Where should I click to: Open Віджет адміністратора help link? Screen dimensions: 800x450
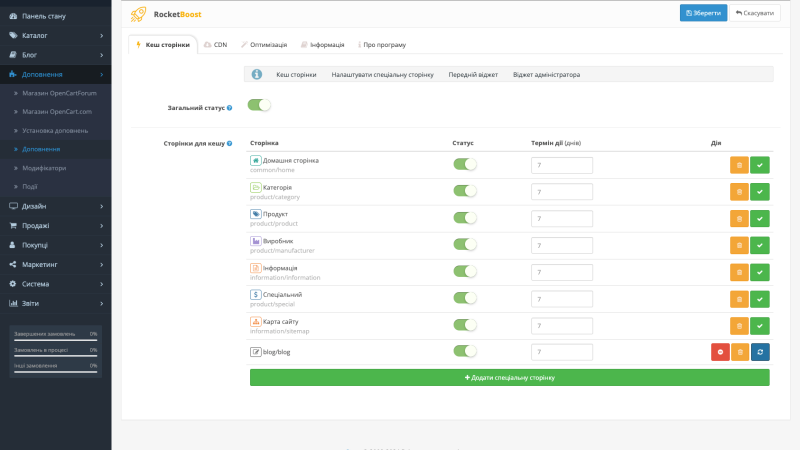pos(546,74)
